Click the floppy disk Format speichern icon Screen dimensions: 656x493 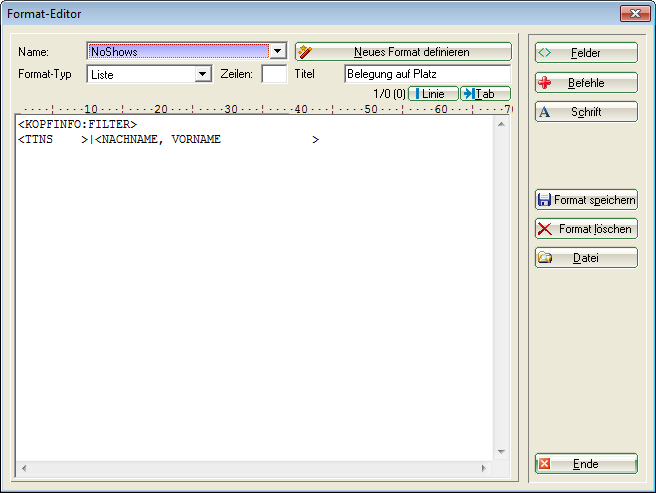click(545, 200)
